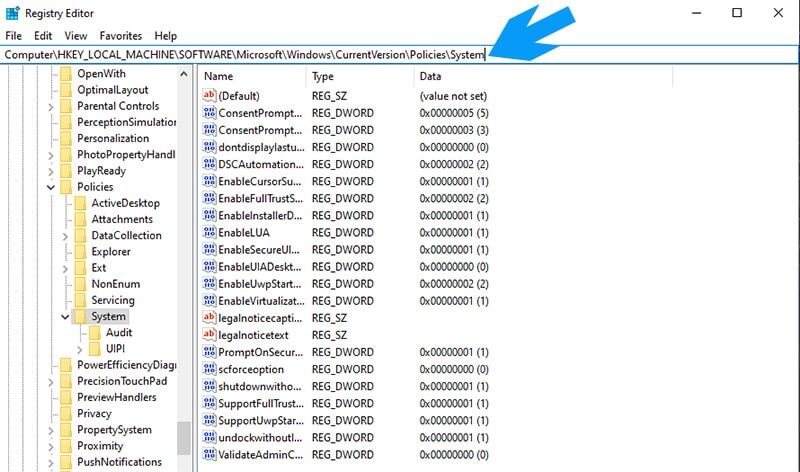800x472 pixels.
Task: Select the ActiveDesktop key
Action: click(x=126, y=203)
